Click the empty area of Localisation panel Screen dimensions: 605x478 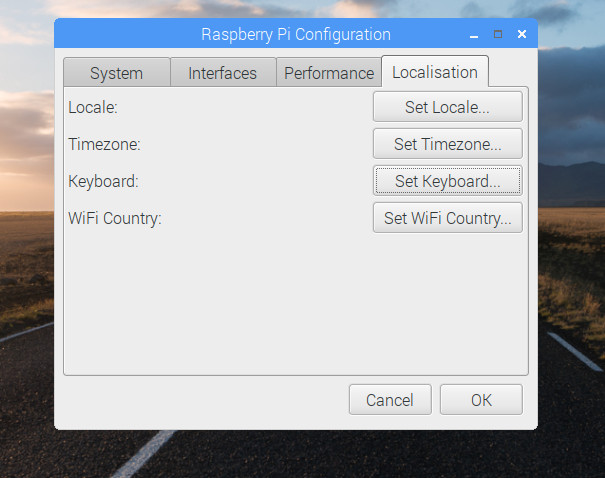coord(296,305)
